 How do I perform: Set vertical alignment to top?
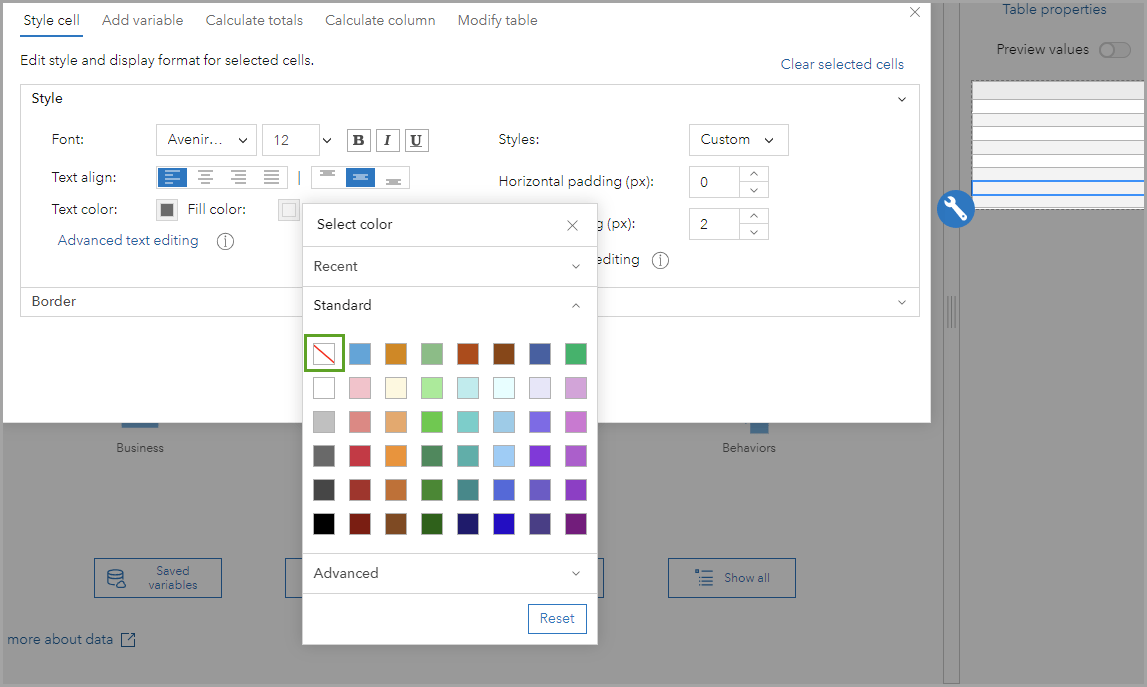click(328, 178)
